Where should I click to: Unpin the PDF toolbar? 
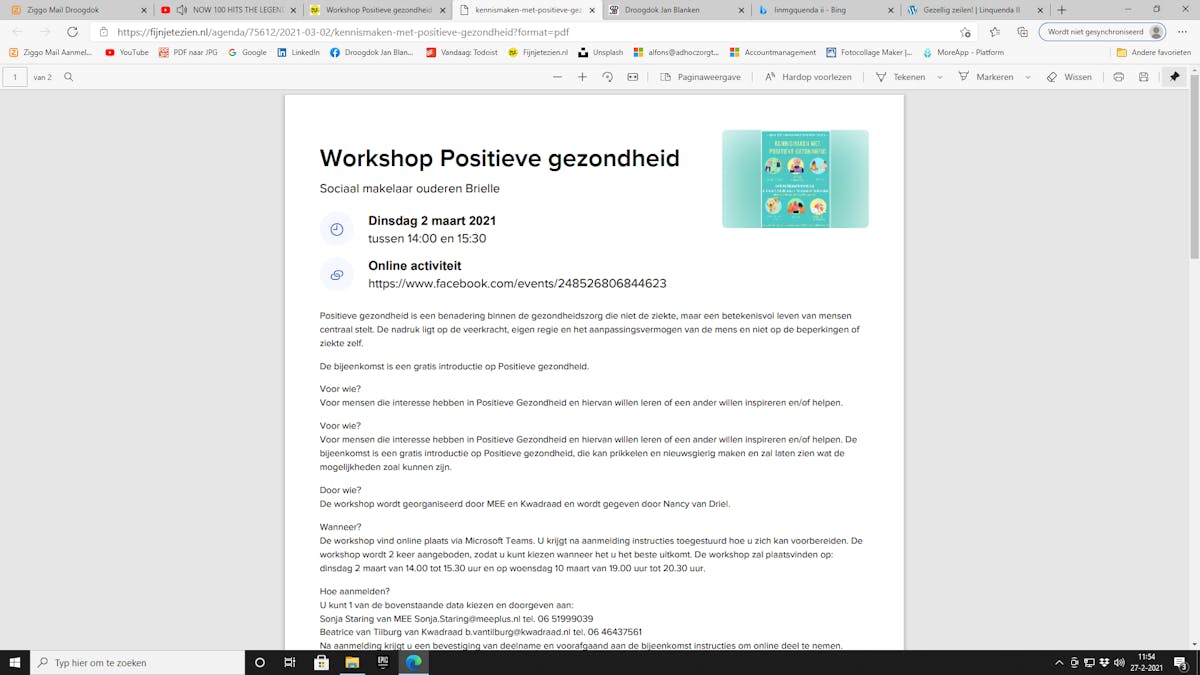pos(1174,77)
